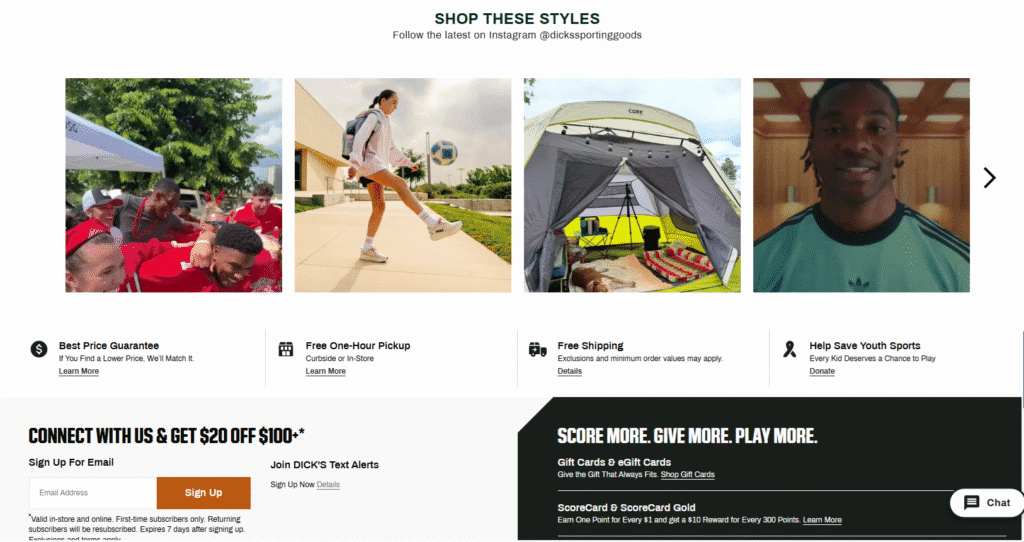The height and width of the screenshot is (542, 1024).
Task: Open the Chat button
Action: tap(987, 503)
